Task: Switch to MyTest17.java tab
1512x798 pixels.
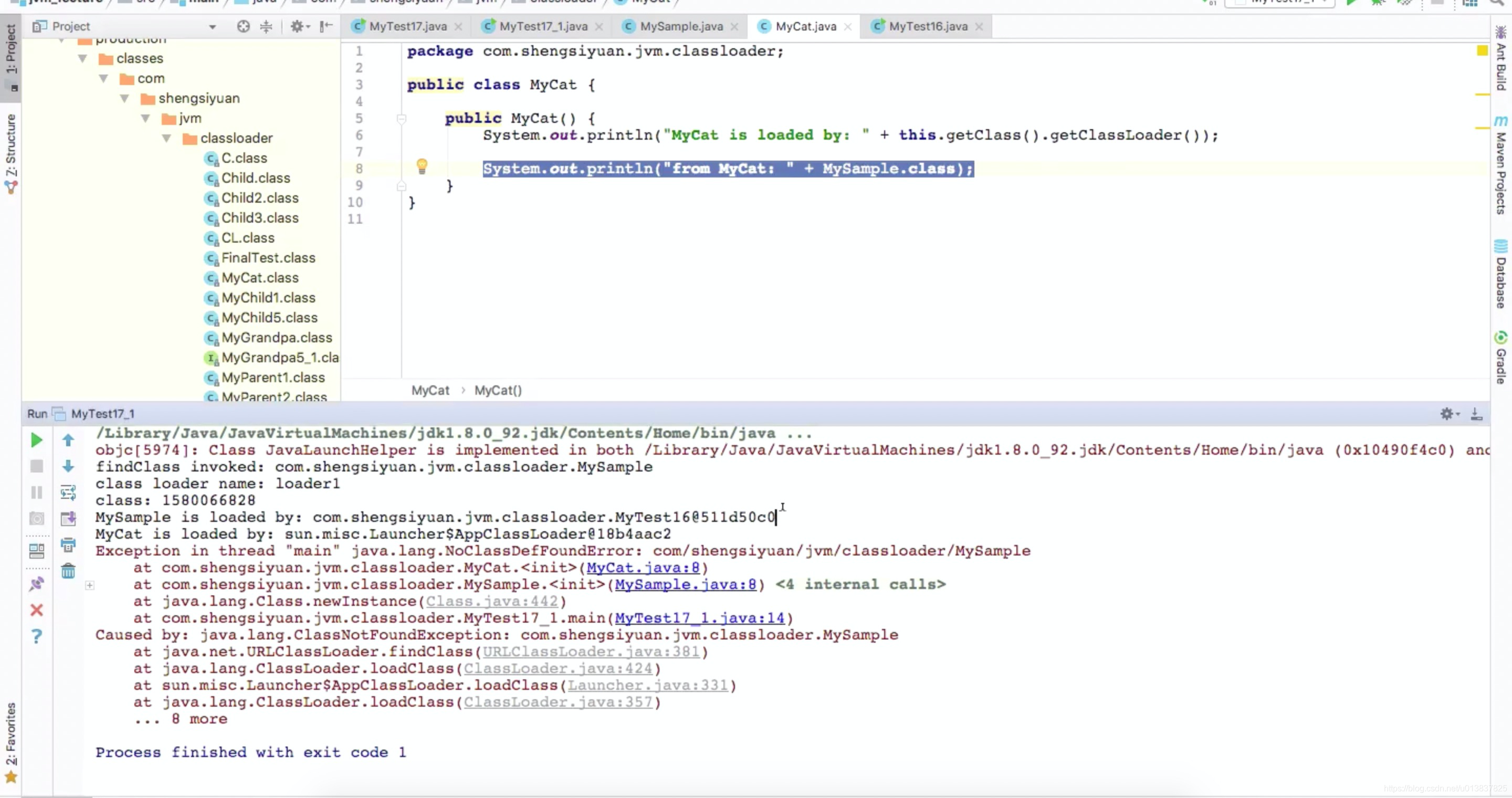Action: [408, 26]
